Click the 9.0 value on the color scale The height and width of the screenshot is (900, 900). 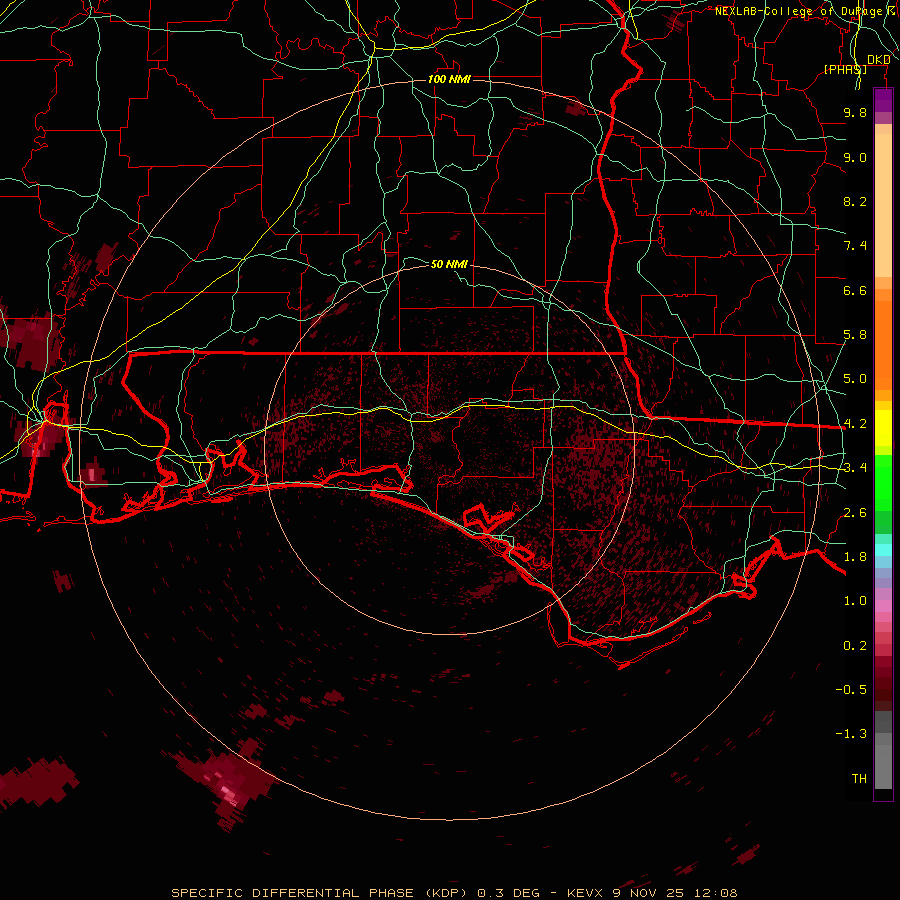pos(855,157)
